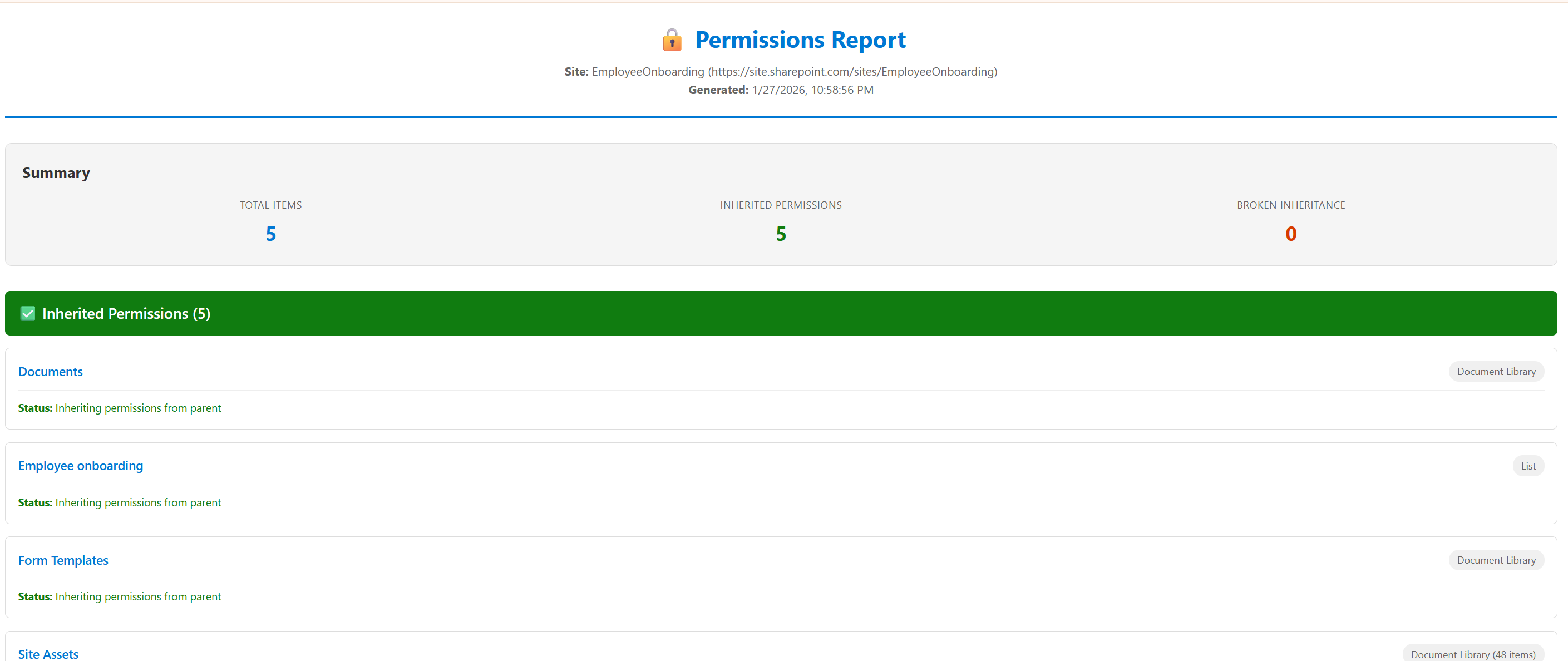Select the List badge beside Employee onboarding

(x=1528, y=466)
